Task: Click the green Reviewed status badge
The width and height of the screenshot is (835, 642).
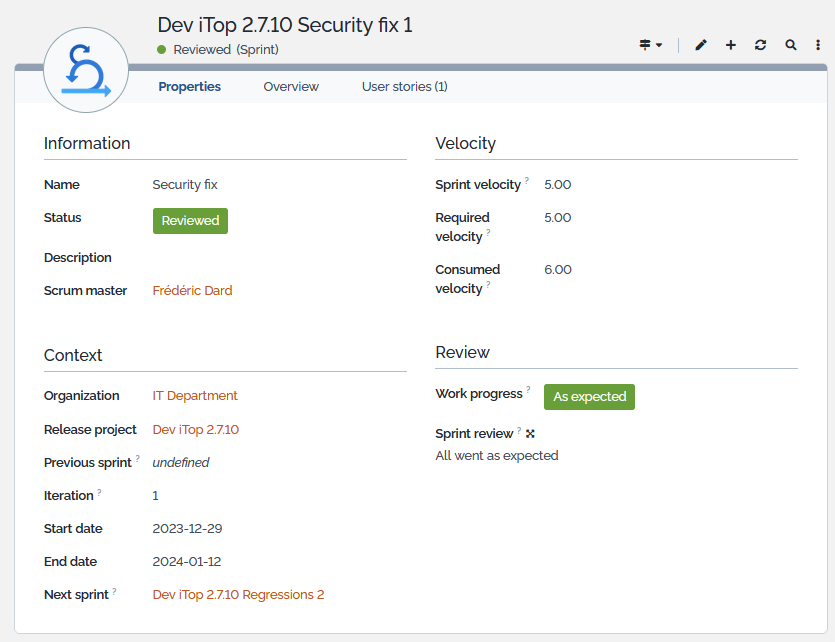Action: pyautogui.click(x=190, y=221)
